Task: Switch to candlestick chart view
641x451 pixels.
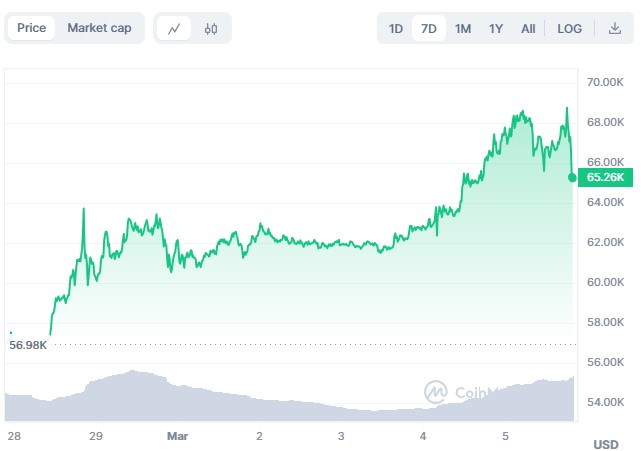Action: pos(210,28)
